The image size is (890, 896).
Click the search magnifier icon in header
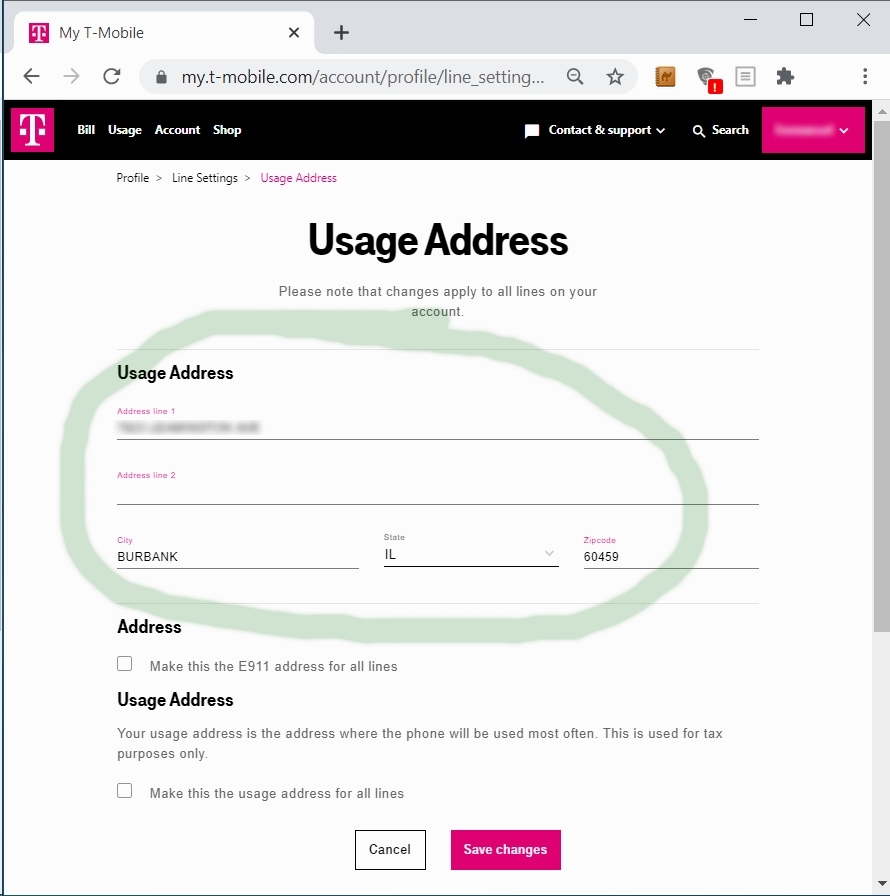click(699, 131)
